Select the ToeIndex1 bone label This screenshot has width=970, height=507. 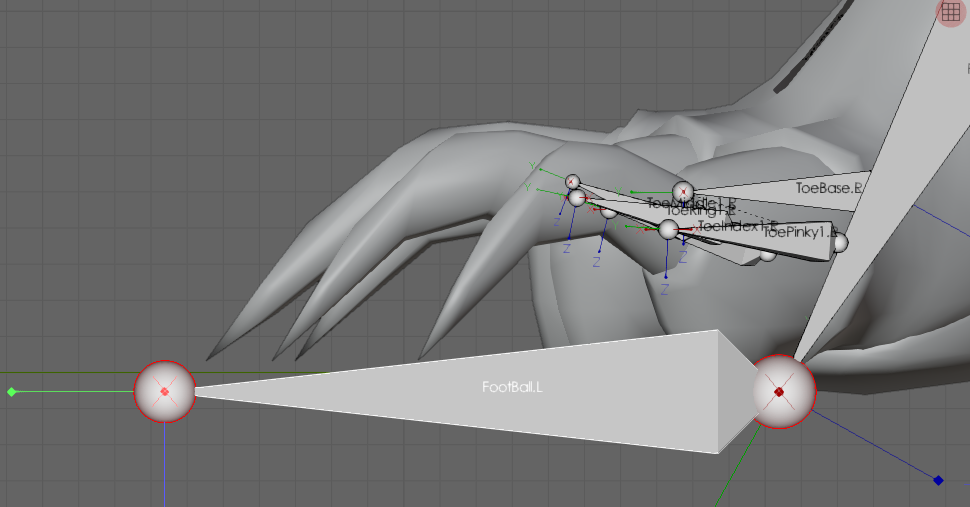click(x=736, y=226)
